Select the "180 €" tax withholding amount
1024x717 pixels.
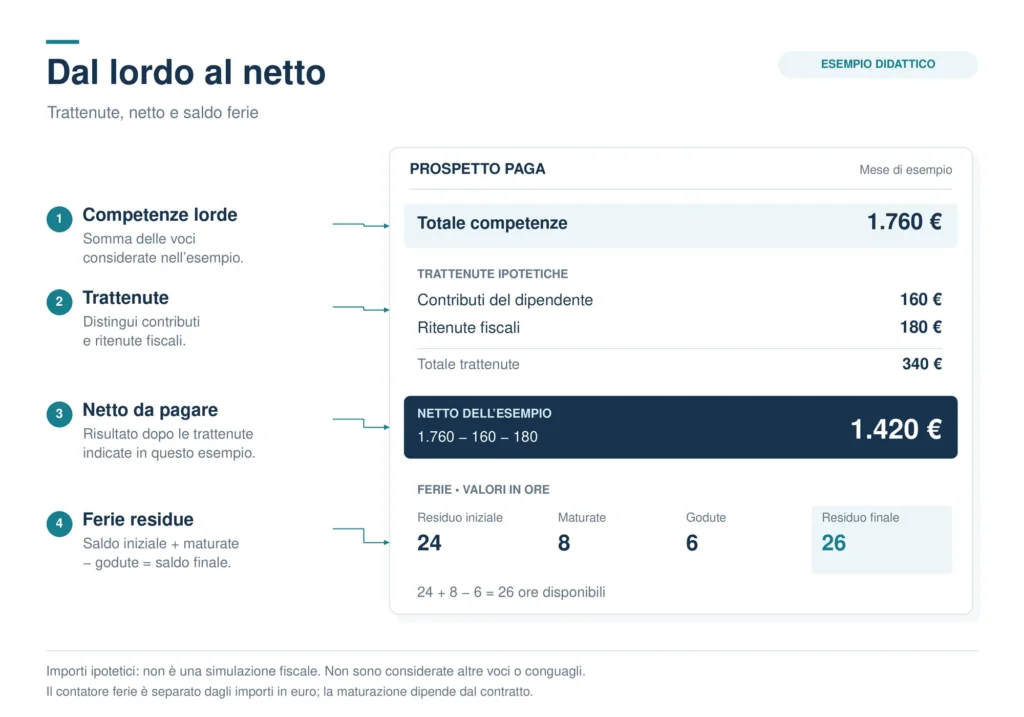coord(920,327)
